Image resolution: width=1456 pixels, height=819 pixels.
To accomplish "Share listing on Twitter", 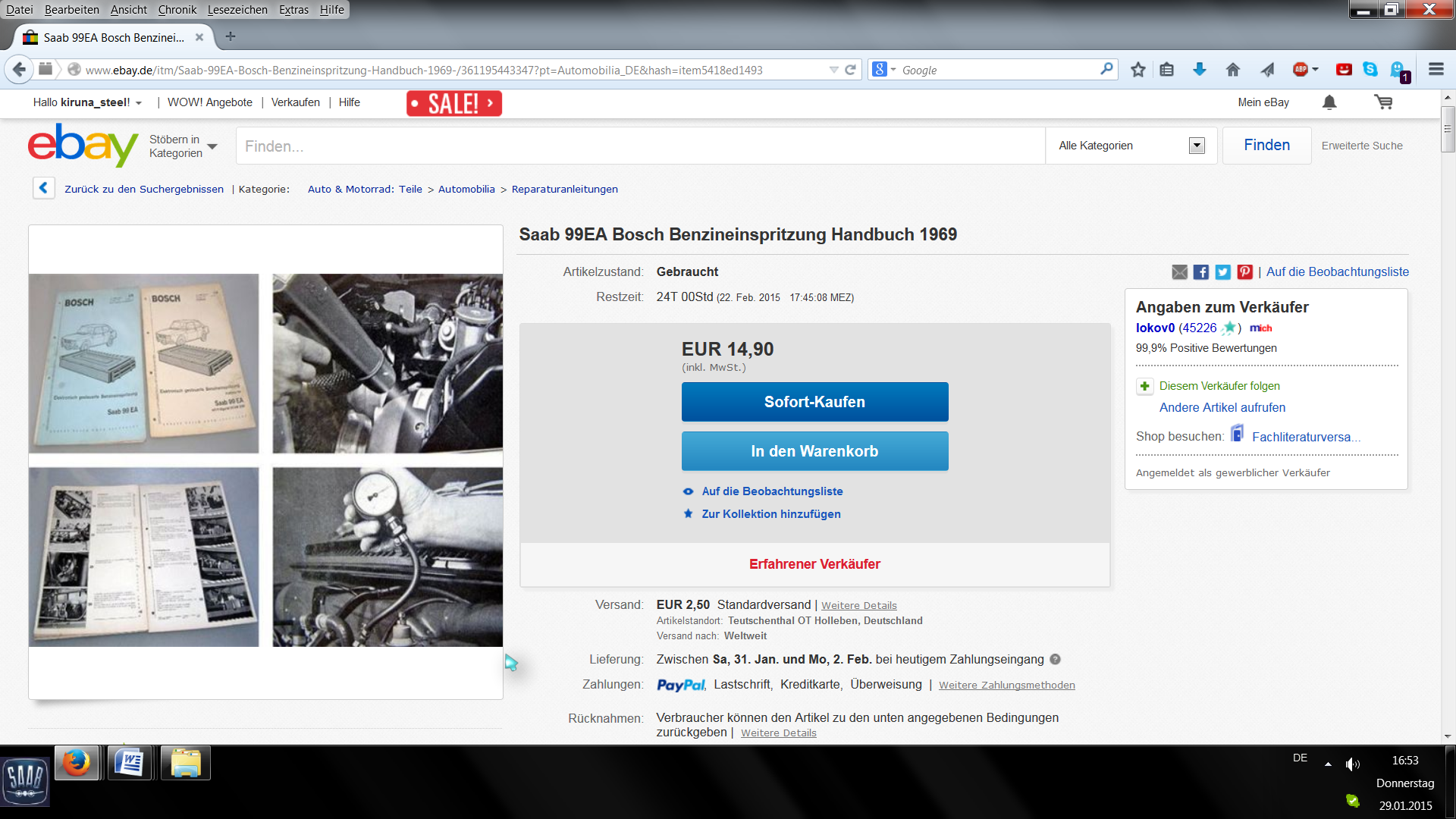I will (1223, 271).
